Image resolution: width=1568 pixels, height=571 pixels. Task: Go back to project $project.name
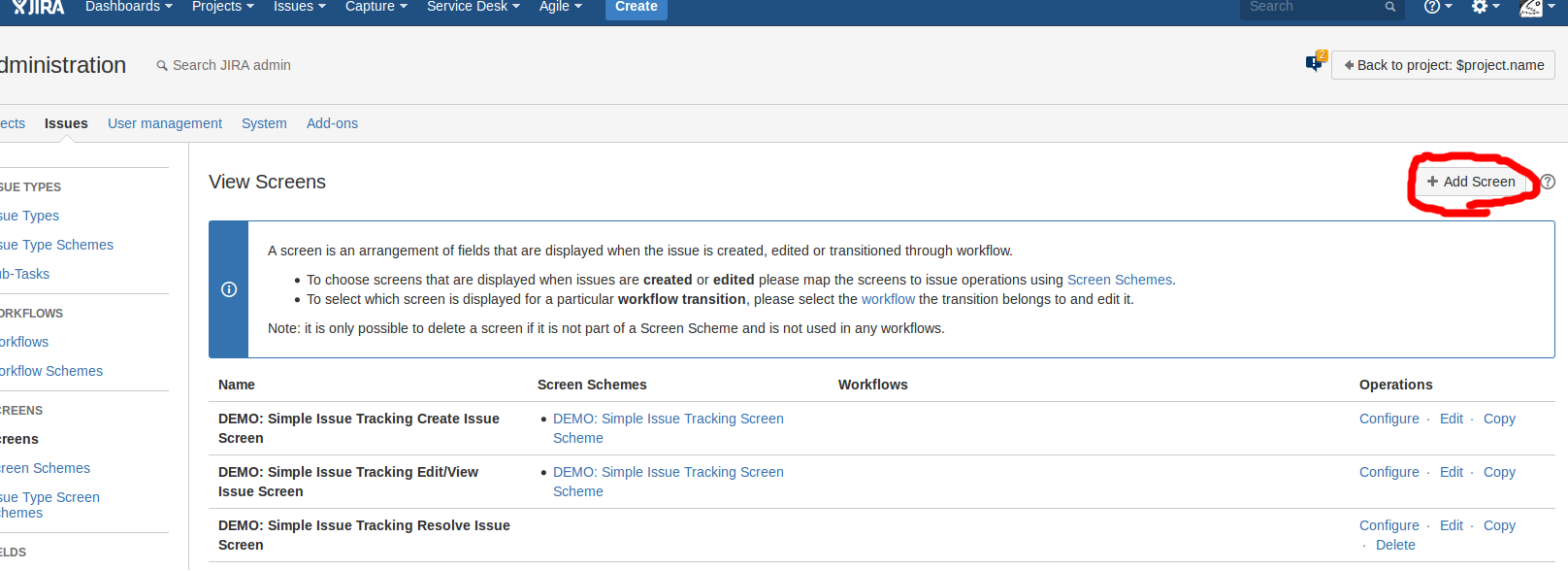click(1443, 65)
